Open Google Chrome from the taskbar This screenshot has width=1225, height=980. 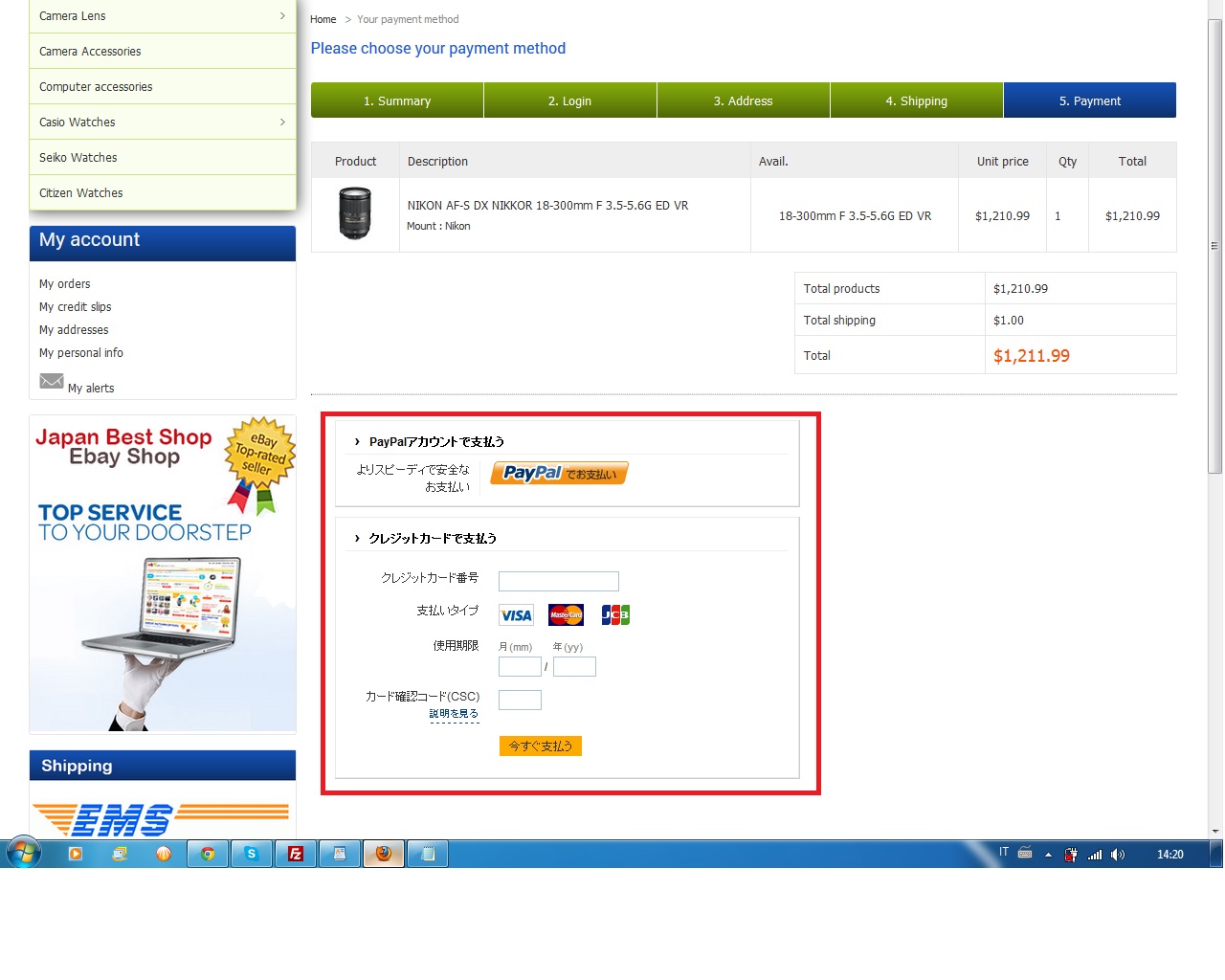tap(208, 854)
